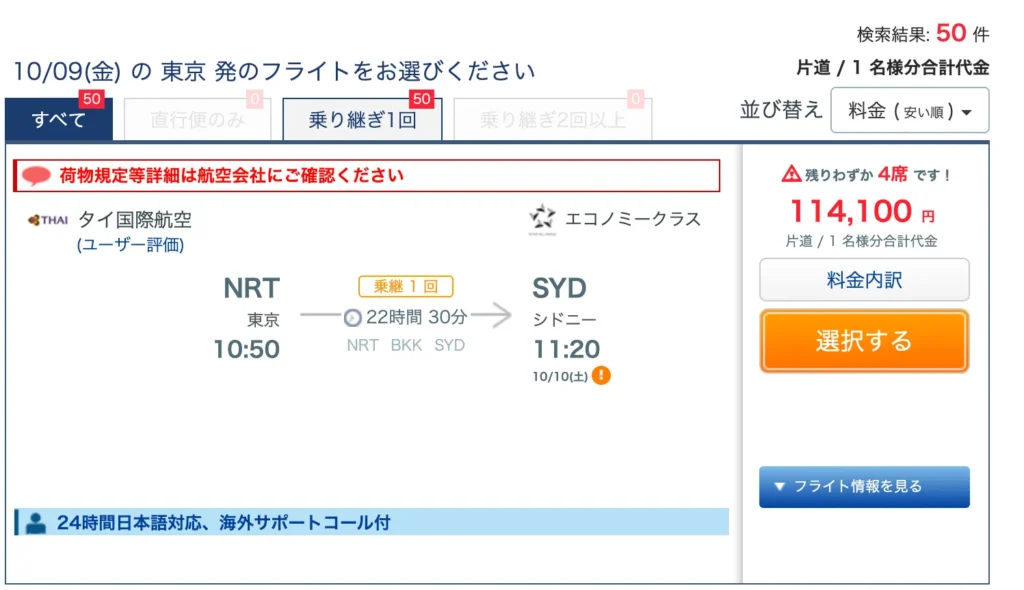Click the person icon beside 24時間日本語対応
The height and width of the screenshot is (590, 1024).
pos(36,523)
